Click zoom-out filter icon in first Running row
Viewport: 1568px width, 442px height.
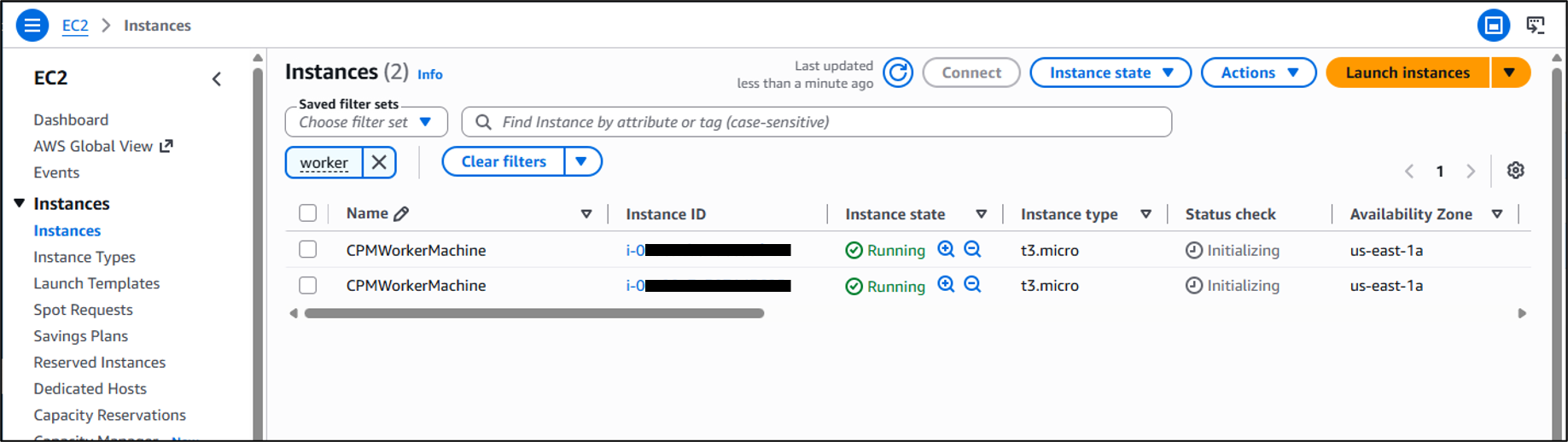(972, 249)
